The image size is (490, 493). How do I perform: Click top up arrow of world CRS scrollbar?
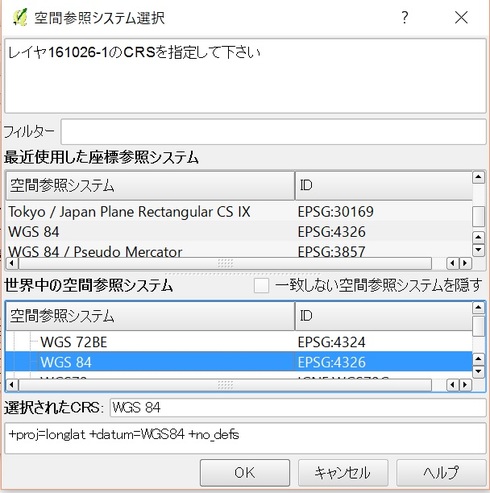pos(478,307)
